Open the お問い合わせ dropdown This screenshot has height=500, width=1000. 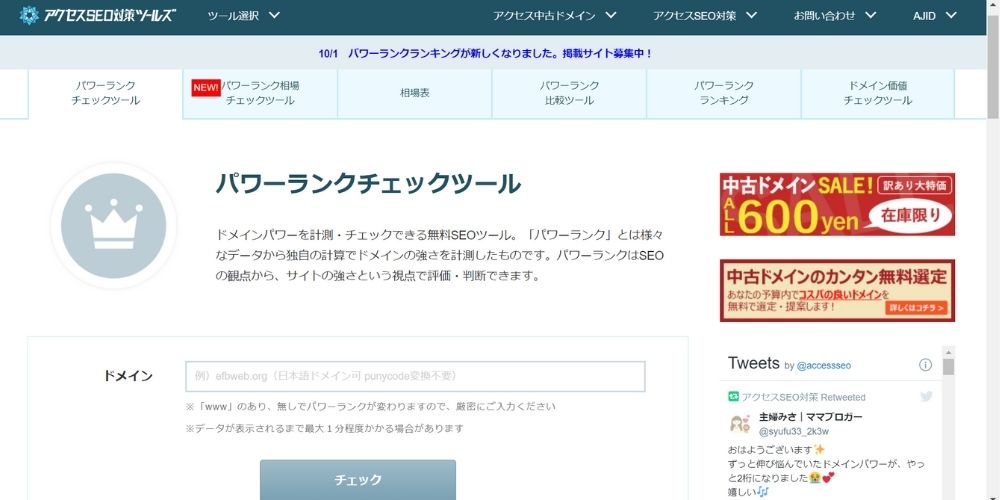[834, 15]
